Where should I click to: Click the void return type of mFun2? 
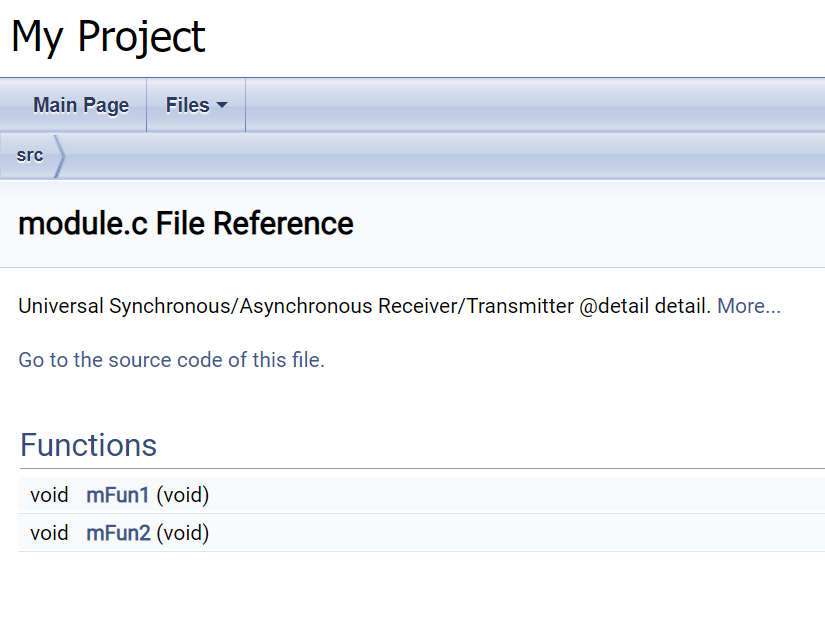49,533
